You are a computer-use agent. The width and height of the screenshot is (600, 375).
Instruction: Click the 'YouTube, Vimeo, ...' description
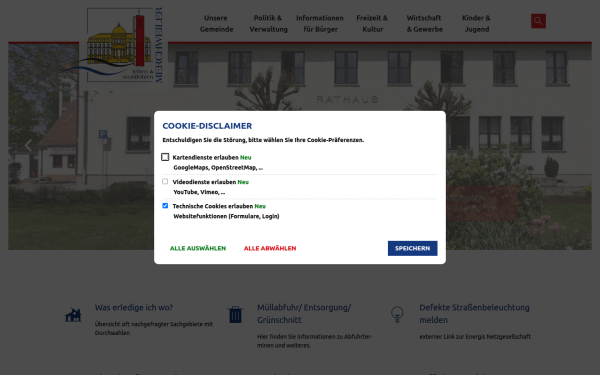coord(199,192)
